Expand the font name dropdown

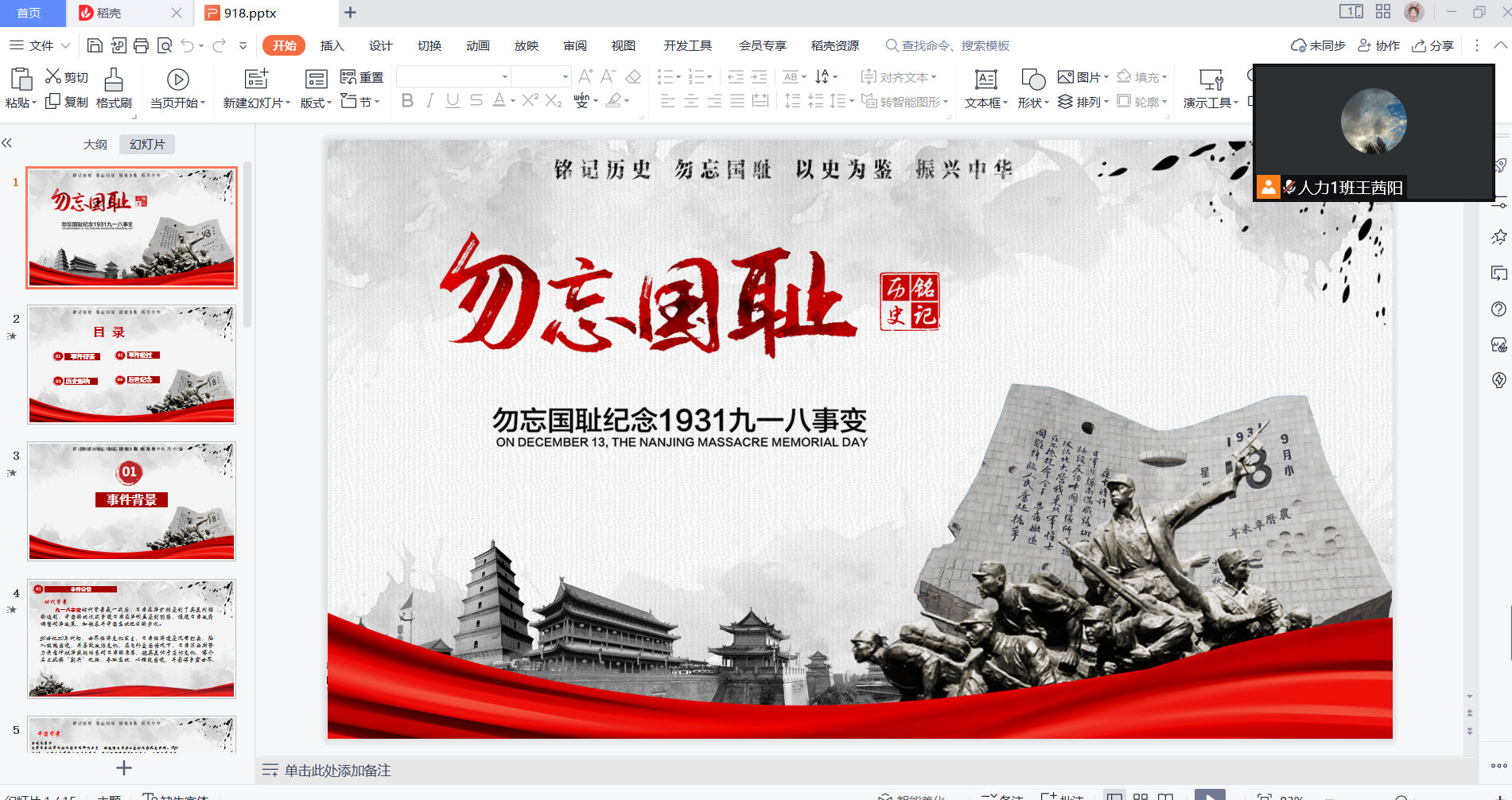(505, 77)
